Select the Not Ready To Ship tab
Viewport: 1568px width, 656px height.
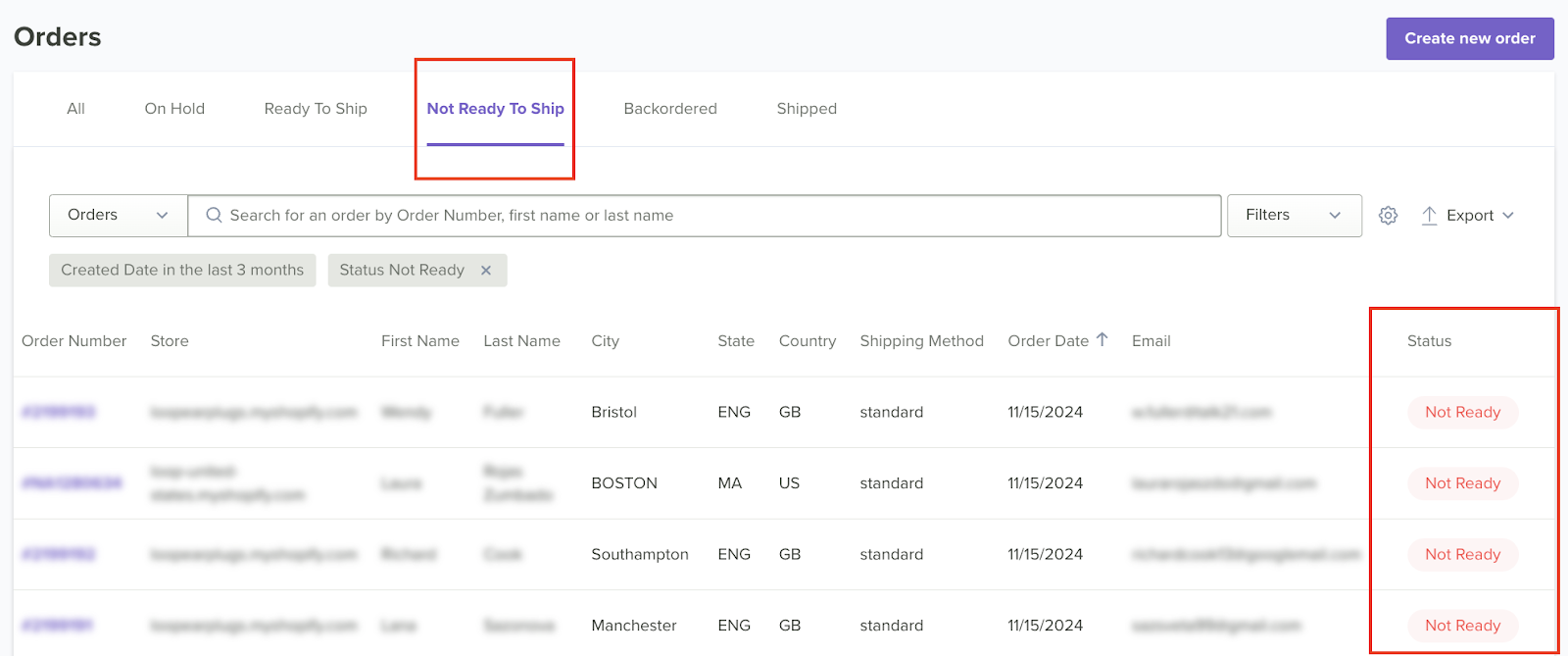coord(495,109)
